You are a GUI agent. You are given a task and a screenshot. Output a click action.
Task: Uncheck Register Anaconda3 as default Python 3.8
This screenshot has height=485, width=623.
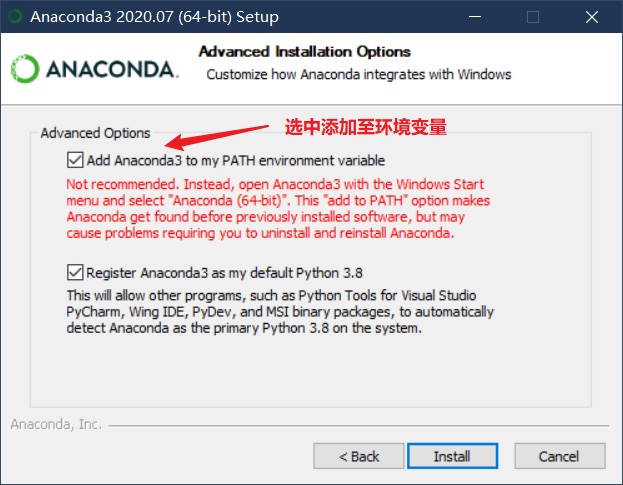click(x=75, y=272)
